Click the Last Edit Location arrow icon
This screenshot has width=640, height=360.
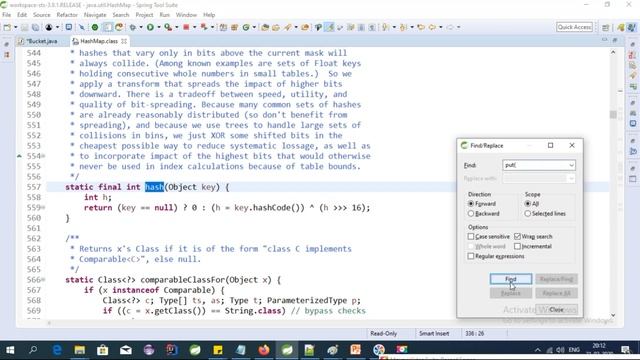[x=421, y=27]
